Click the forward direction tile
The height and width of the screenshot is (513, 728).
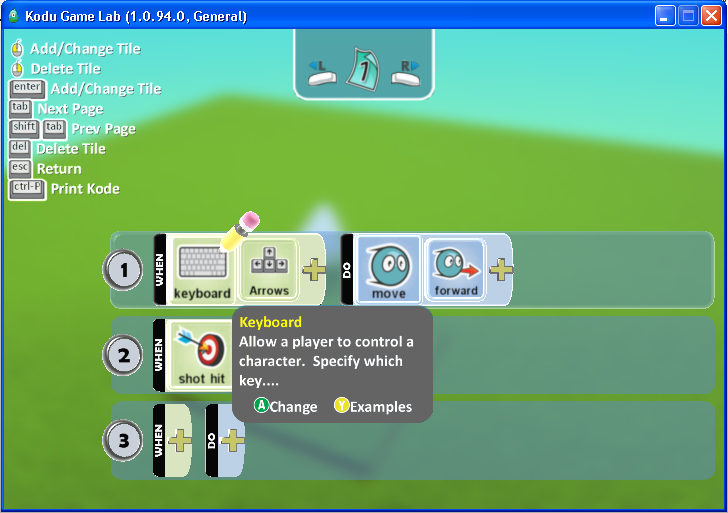coord(455,270)
